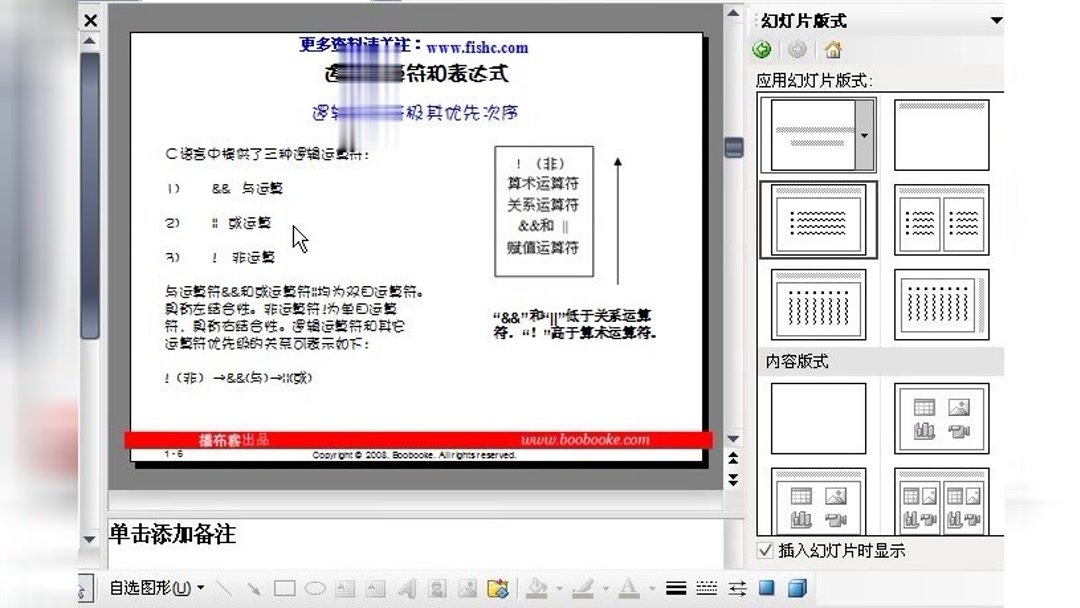Screen dimensions: 1080x608
Task: Click the Home icon in the task pane
Action: (x=833, y=49)
